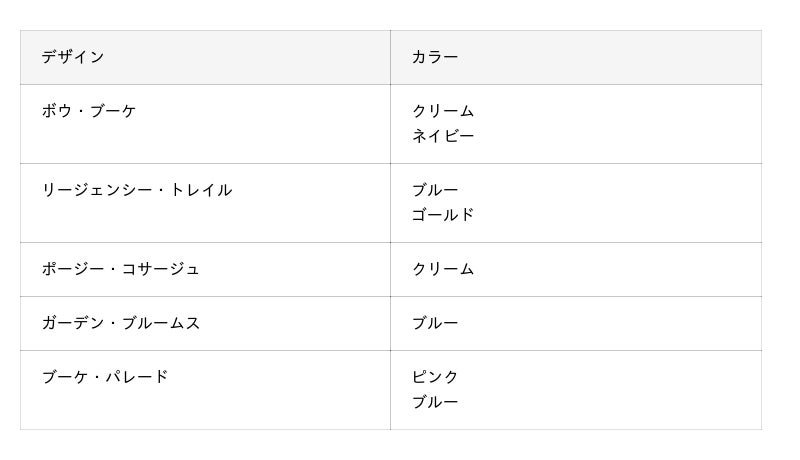Click クリーム in the ボウ・ブーケ row
The height and width of the screenshot is (460, 800).
point(443,111)
